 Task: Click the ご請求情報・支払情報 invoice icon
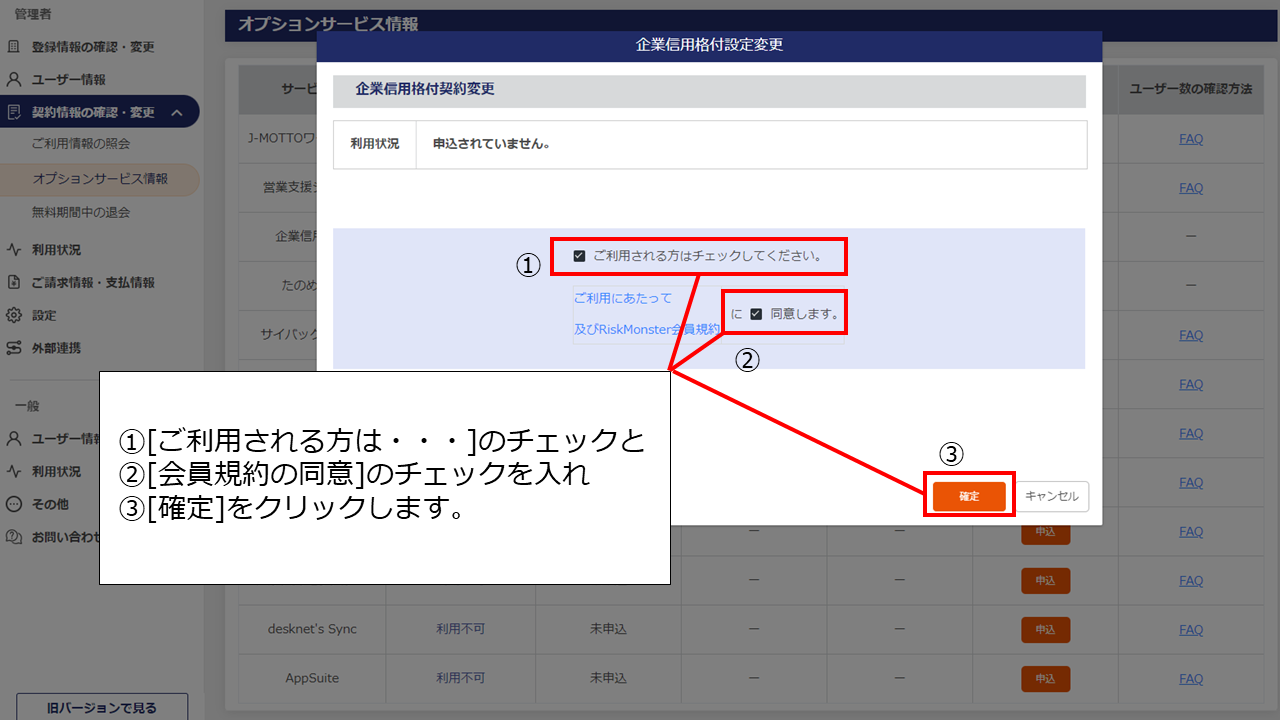pos(14,283)
